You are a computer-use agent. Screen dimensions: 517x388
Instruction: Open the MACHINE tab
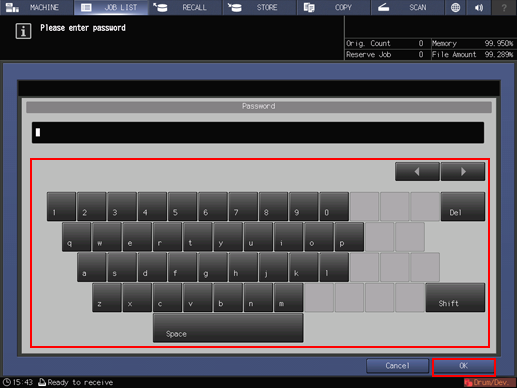point(37,7)
